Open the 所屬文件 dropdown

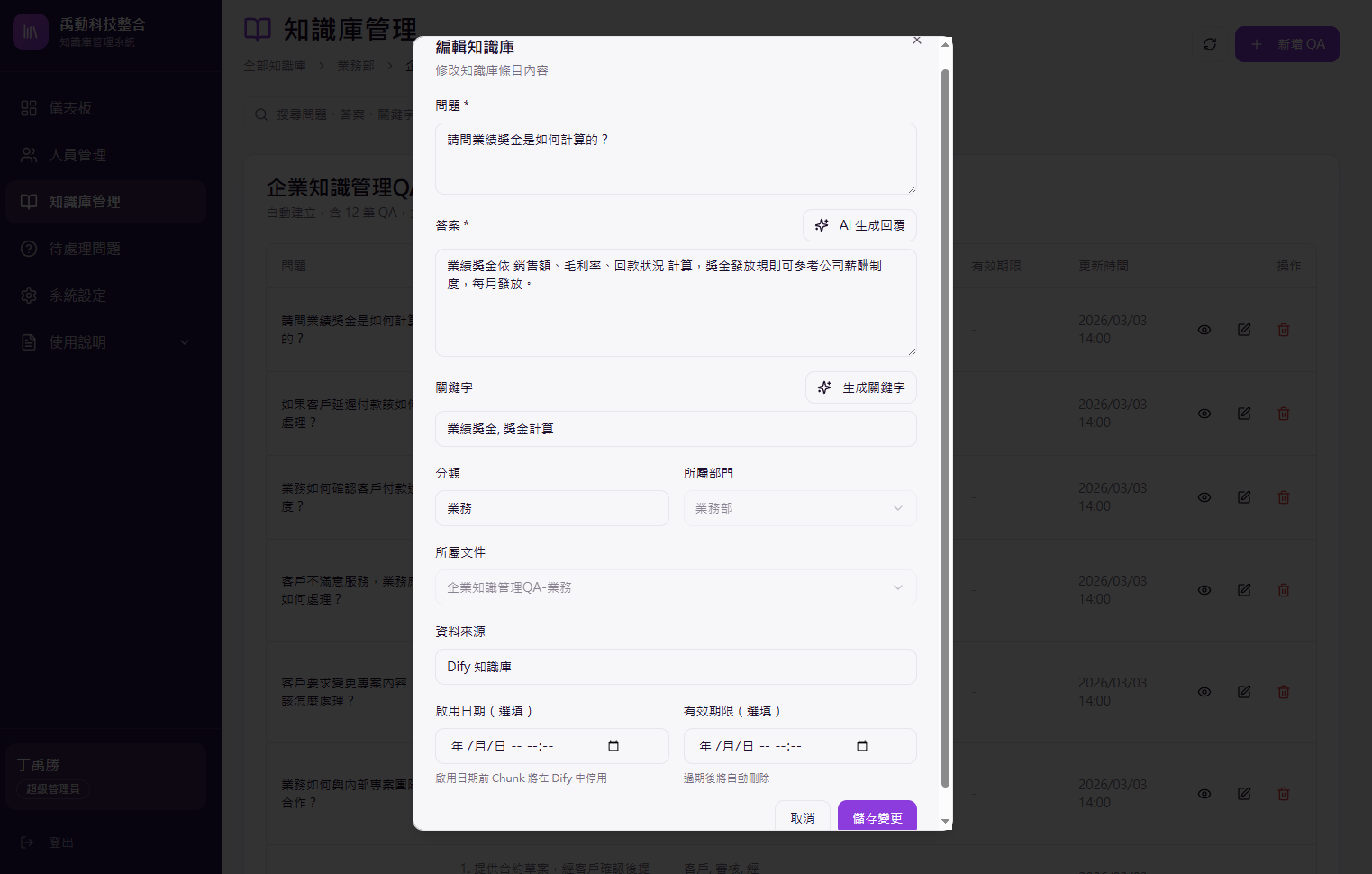pos(676,587)
